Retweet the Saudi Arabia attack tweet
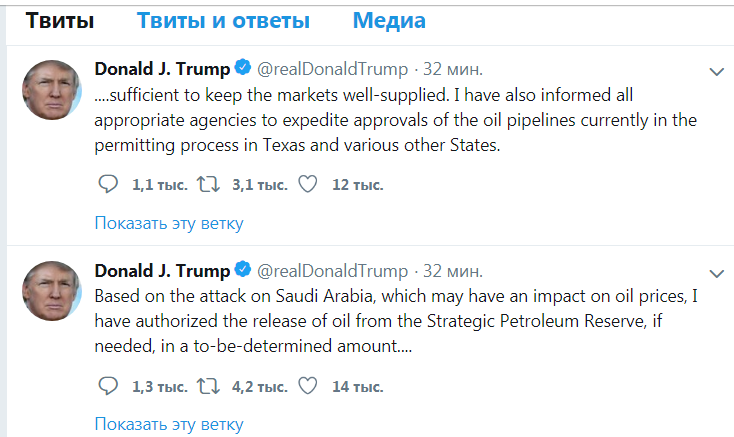This screenshot has height=437, width=734. click(211, 386)
